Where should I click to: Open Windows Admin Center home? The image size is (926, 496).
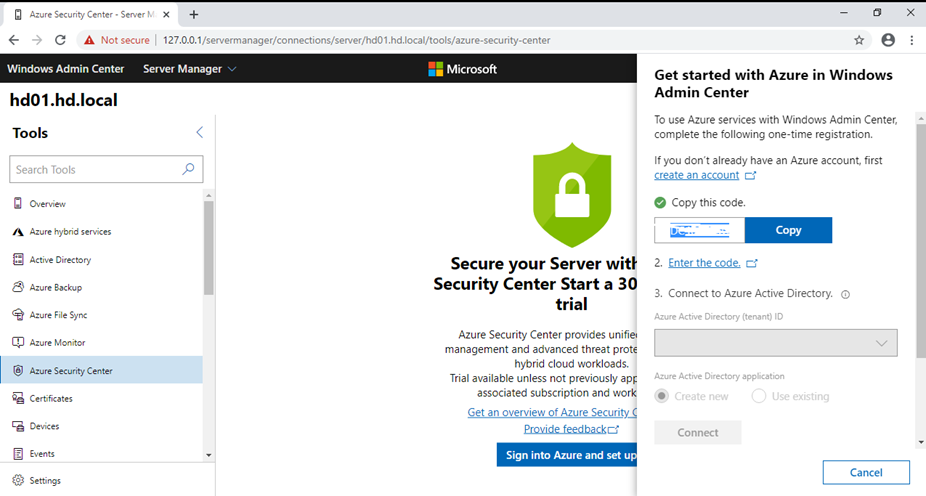[x=66, y=69]
